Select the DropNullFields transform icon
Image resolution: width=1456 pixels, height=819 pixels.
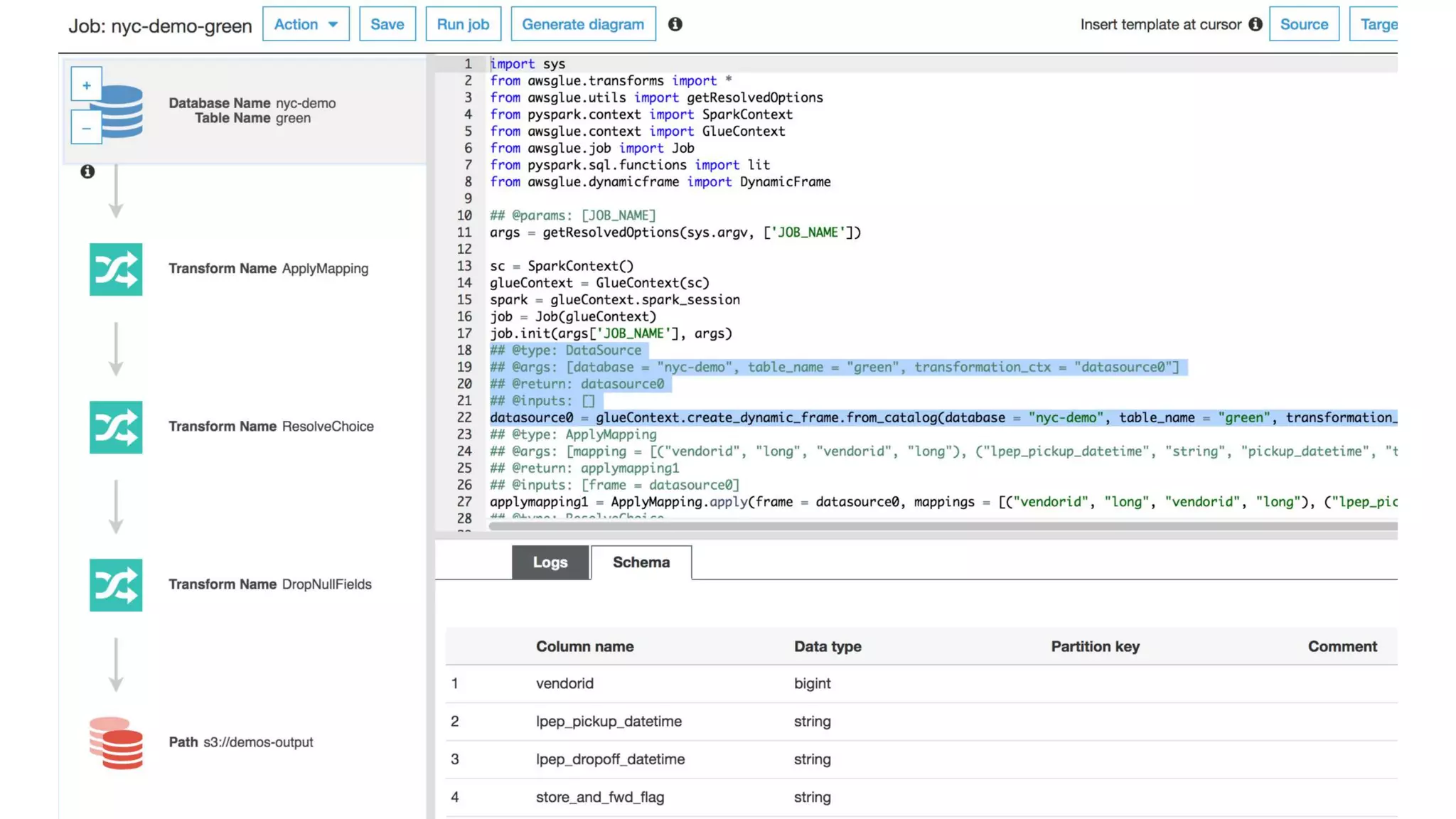tap(116, 585)
